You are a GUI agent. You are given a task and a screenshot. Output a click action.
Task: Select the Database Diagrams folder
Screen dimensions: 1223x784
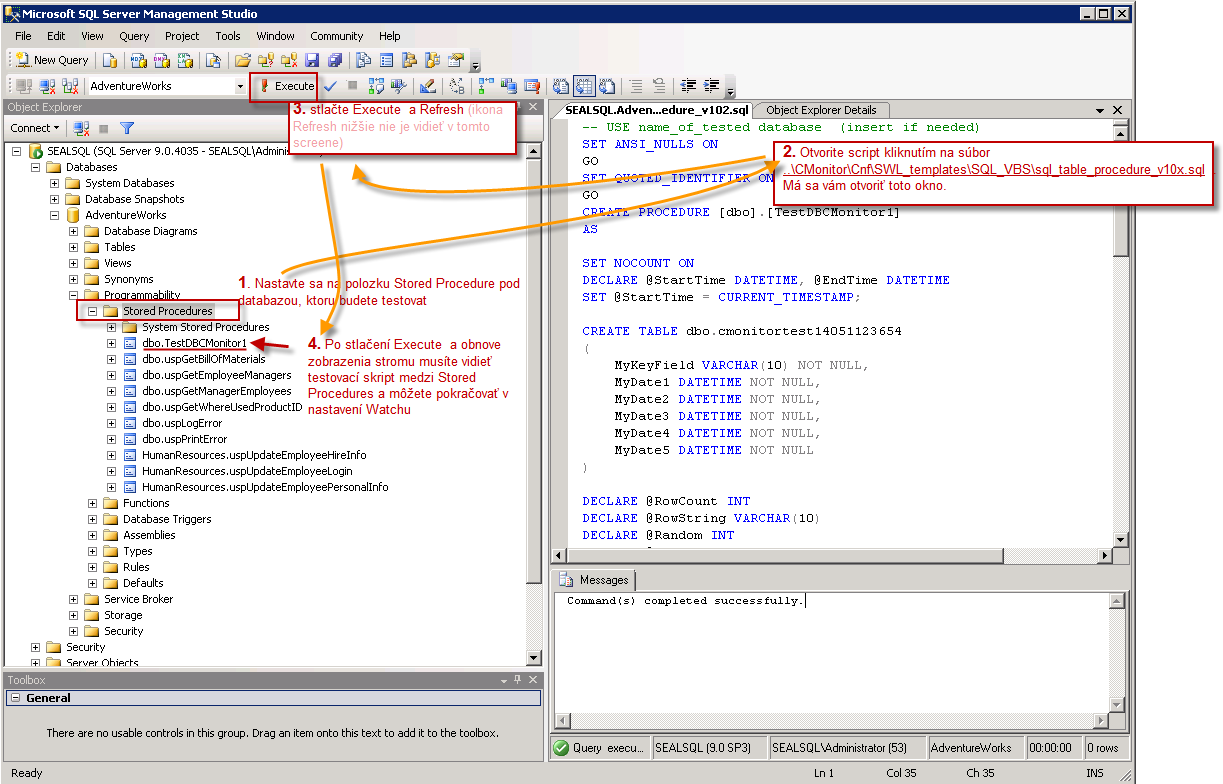click(x=151, y=231)
